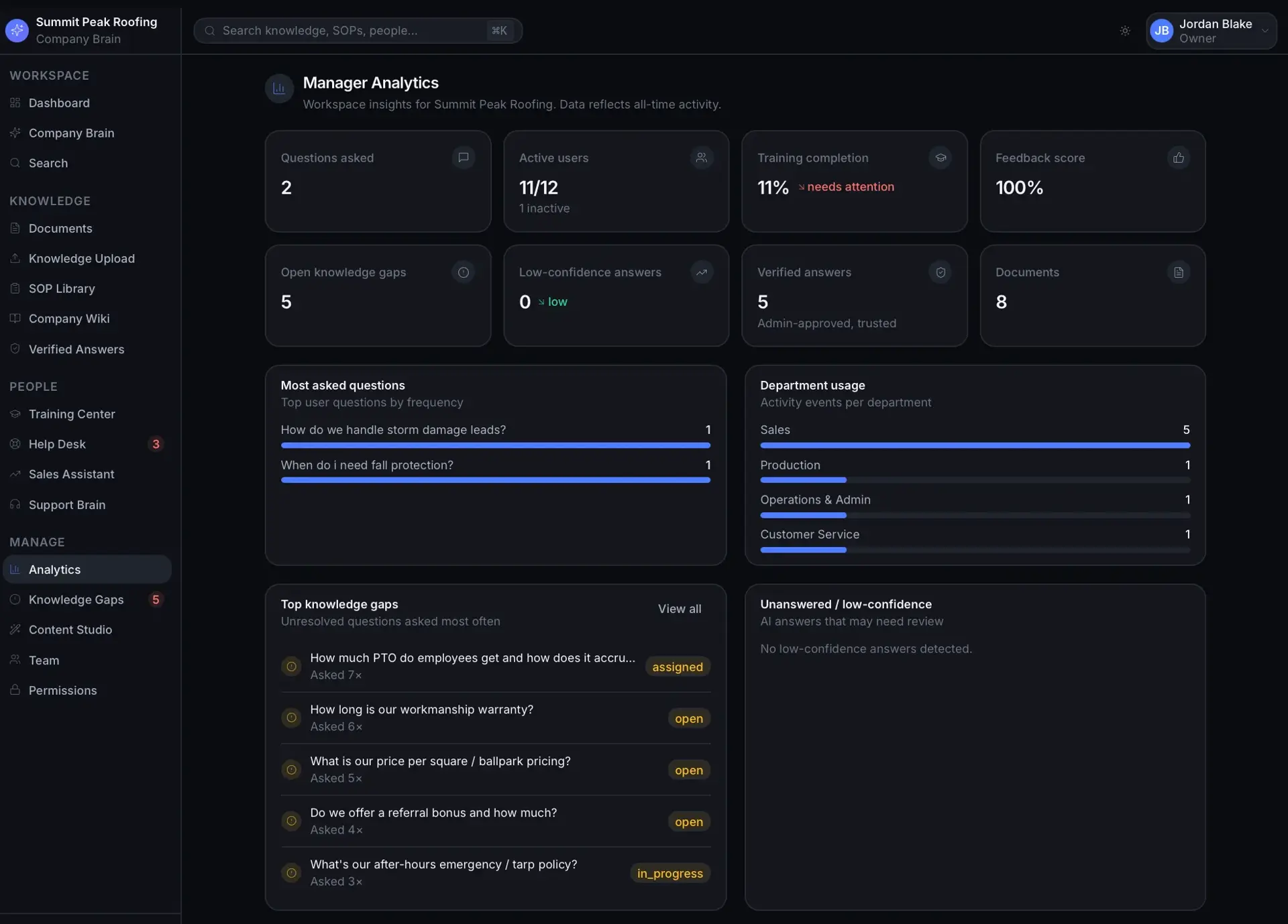Click the Knowledge Gaps sidebar icon
The width and height of the screenshot is (1288, 924).
tap(15, 599)
